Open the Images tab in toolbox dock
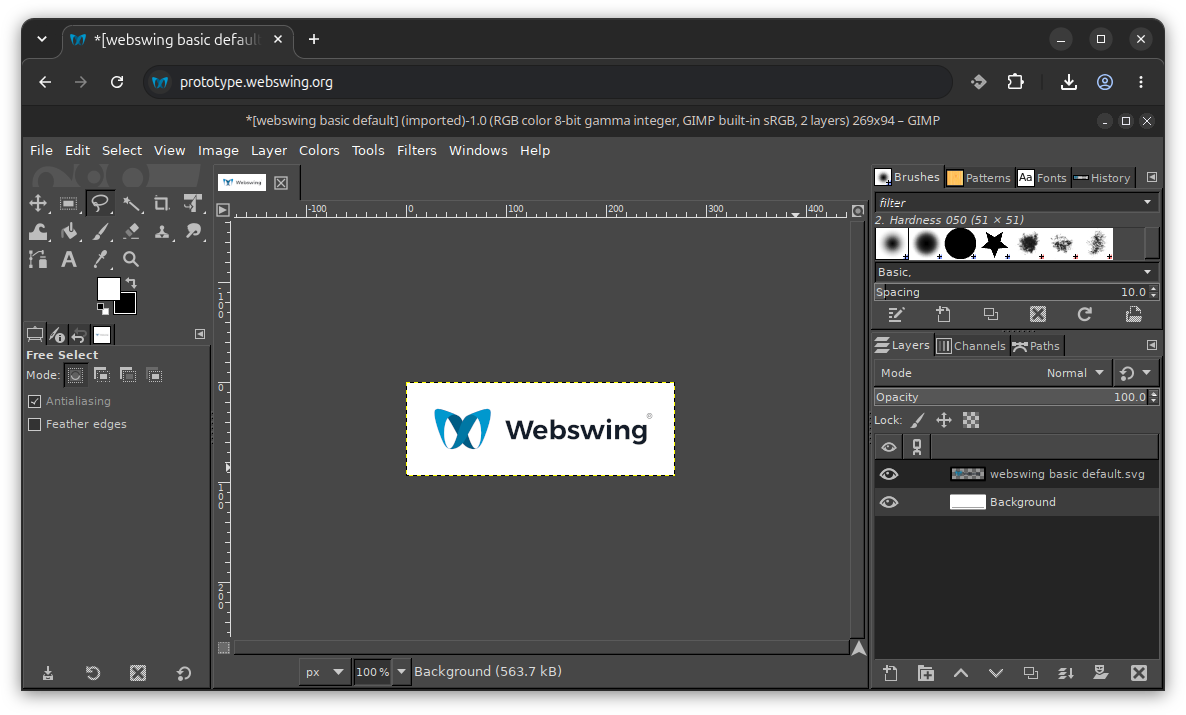 [x=102, y=334]
